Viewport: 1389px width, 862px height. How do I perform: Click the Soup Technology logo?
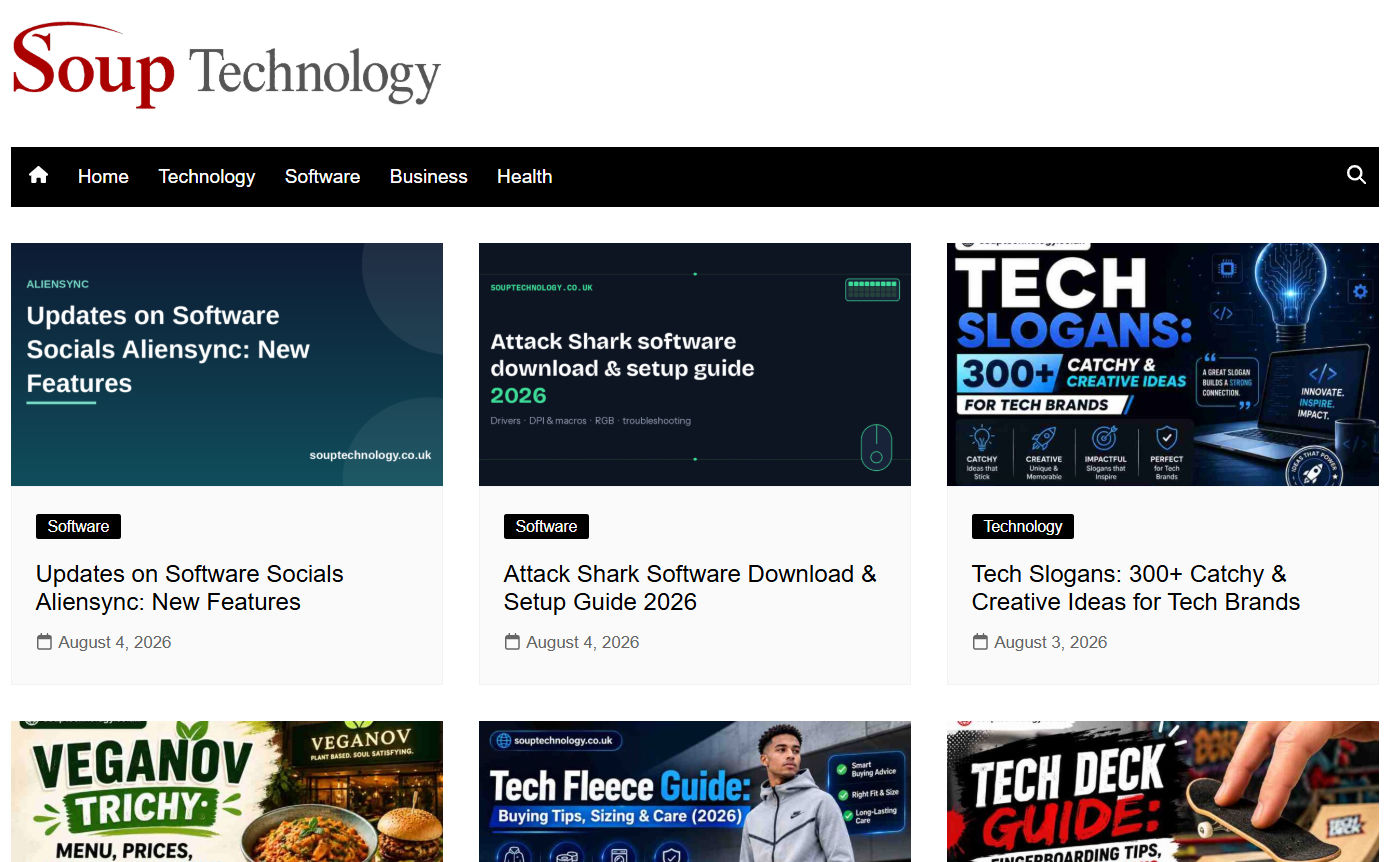coord(226,66)
